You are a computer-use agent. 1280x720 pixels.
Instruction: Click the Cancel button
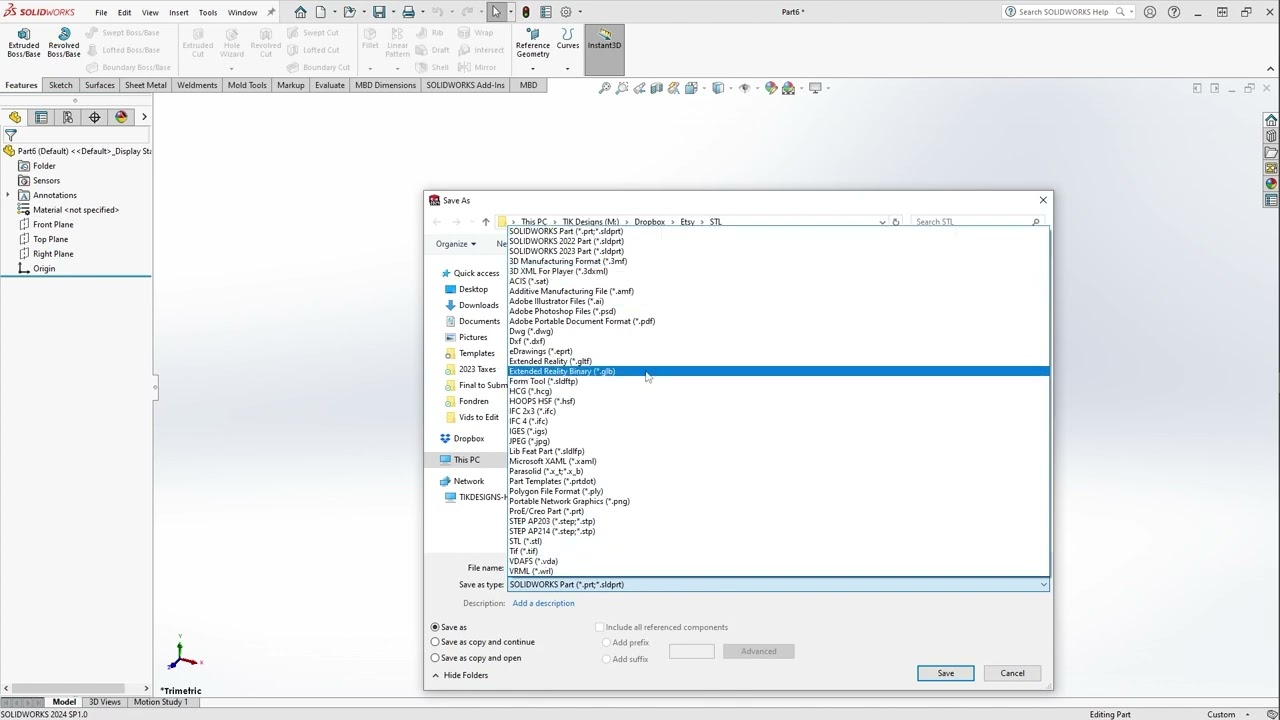point(1012,673)
